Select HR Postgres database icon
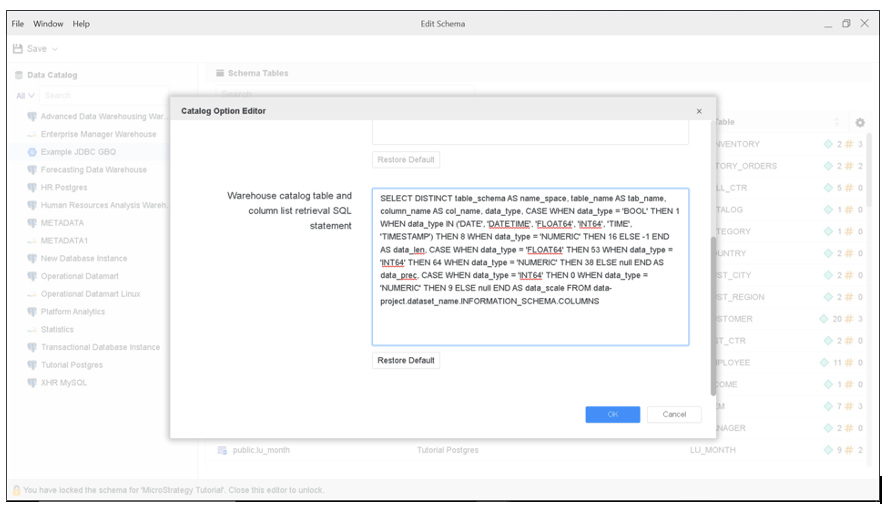Image resolution: width=888 pixels, height=506 pixels. pos(32,187)
